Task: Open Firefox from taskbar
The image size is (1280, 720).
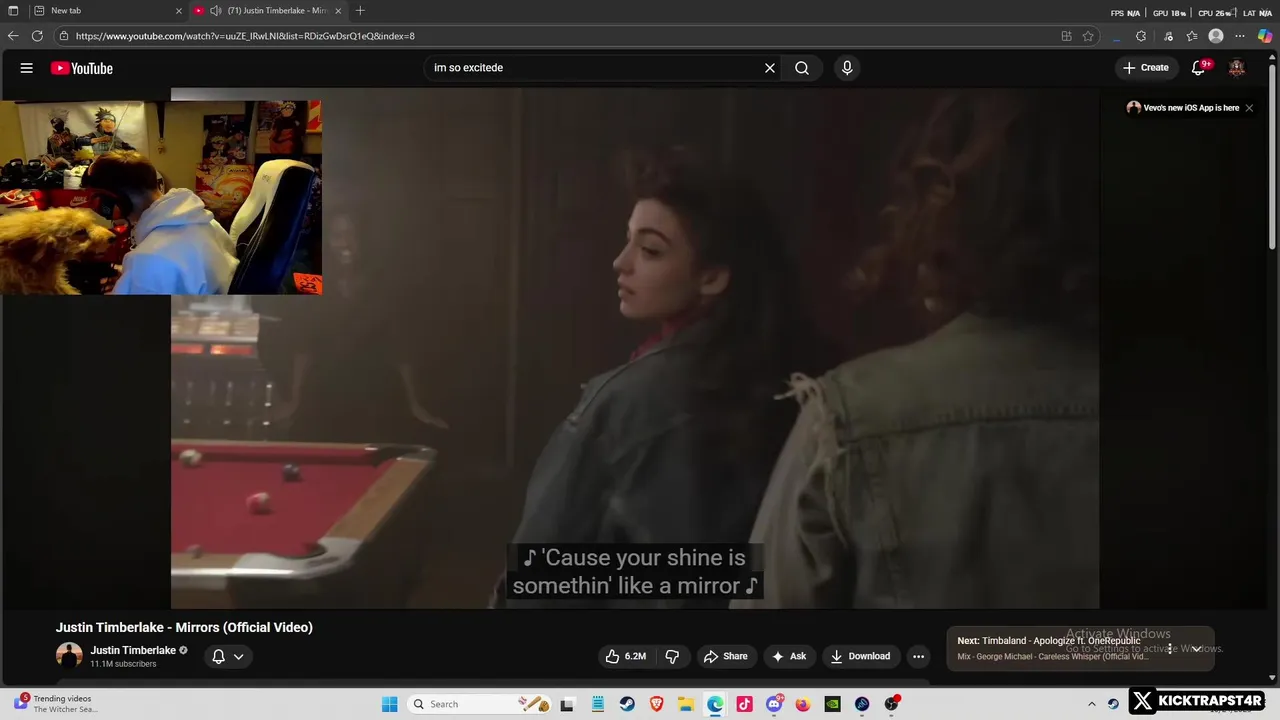Action: coord(803,704)
